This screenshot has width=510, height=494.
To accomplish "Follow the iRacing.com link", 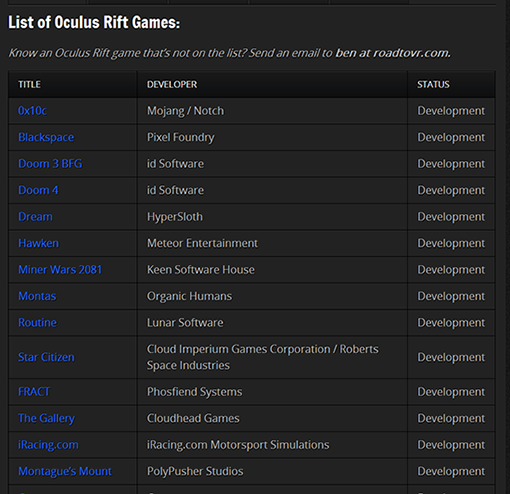I will pos(48,445).
